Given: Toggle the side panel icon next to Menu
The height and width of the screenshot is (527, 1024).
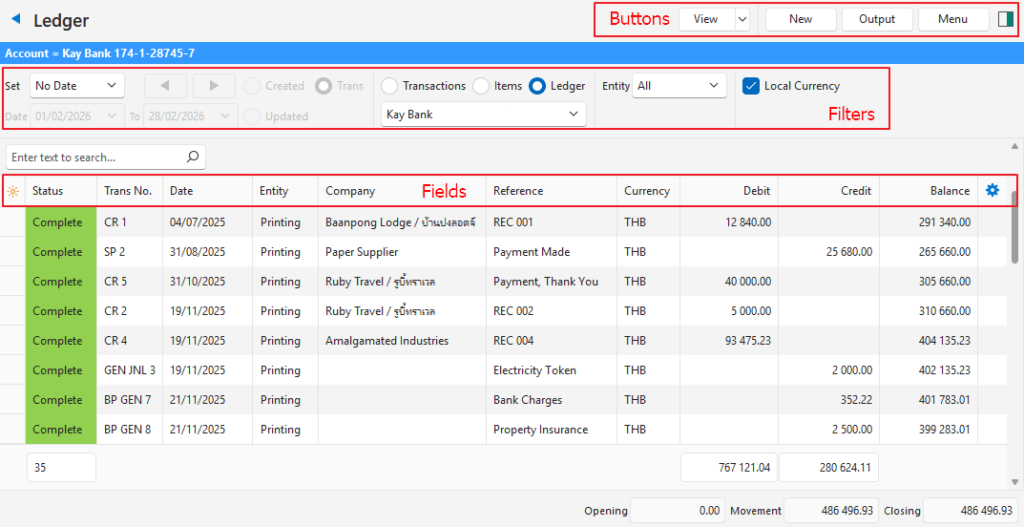Looking at the screenshot, I should pos(1005,20).
